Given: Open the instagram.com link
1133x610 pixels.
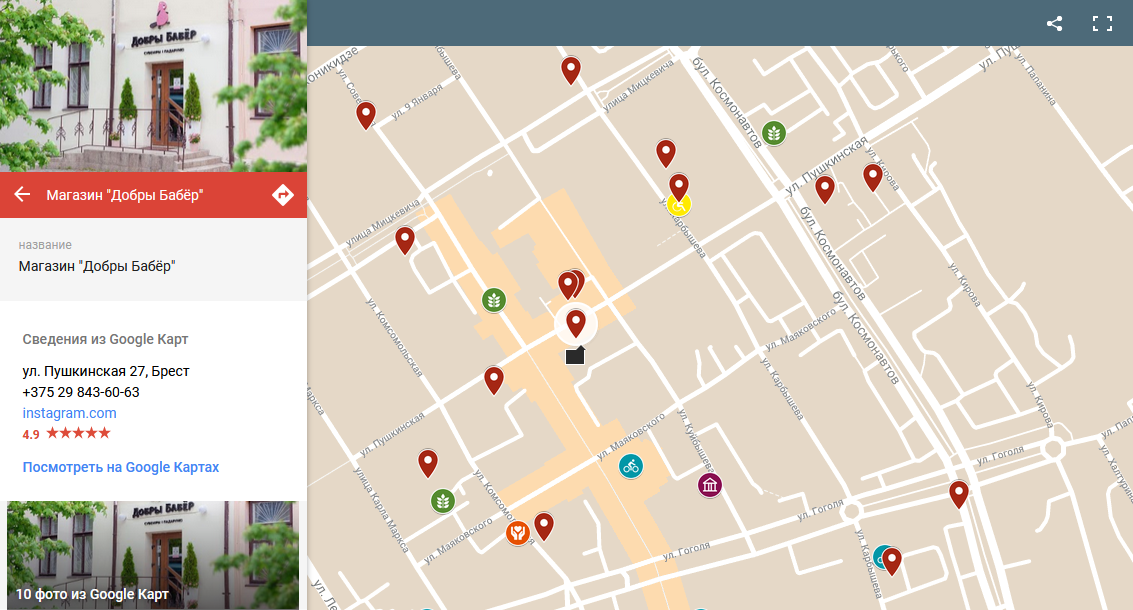Looking at the screenshot, I should tap(69, 413).
